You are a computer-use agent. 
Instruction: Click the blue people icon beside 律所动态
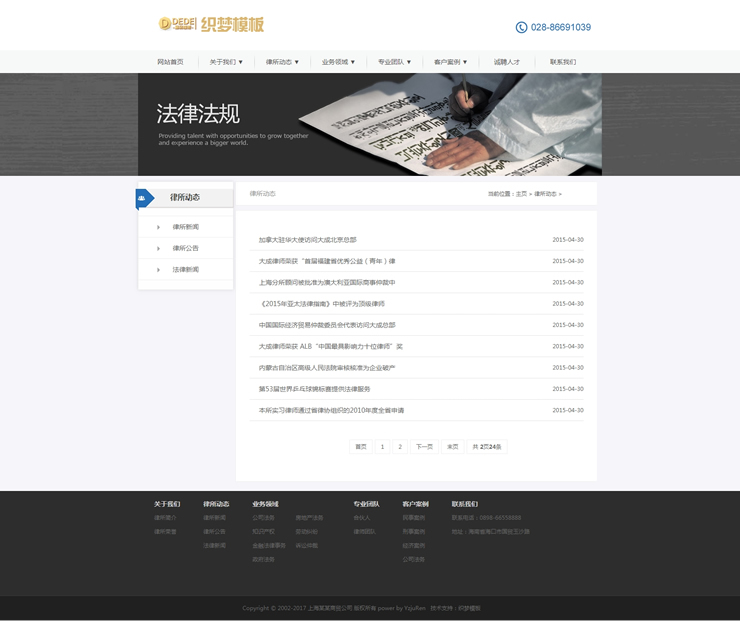point(143,198)
